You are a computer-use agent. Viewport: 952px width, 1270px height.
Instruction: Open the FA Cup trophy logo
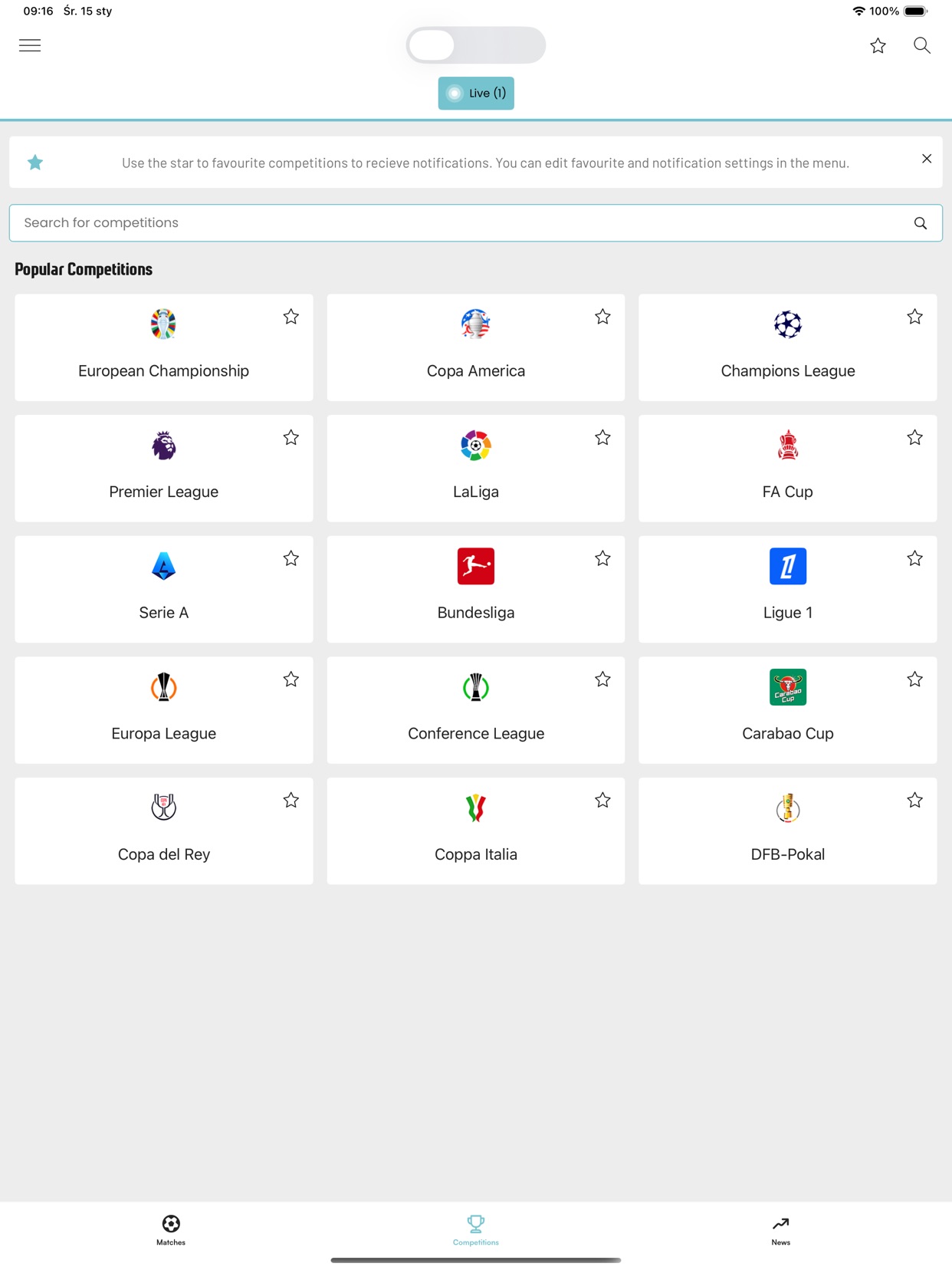(x=788, y=446)
